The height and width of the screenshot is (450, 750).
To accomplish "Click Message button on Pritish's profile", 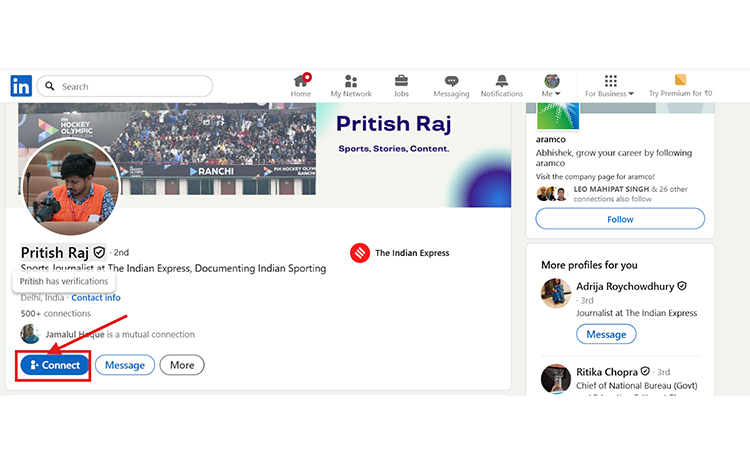I will (x=125, y=365).
